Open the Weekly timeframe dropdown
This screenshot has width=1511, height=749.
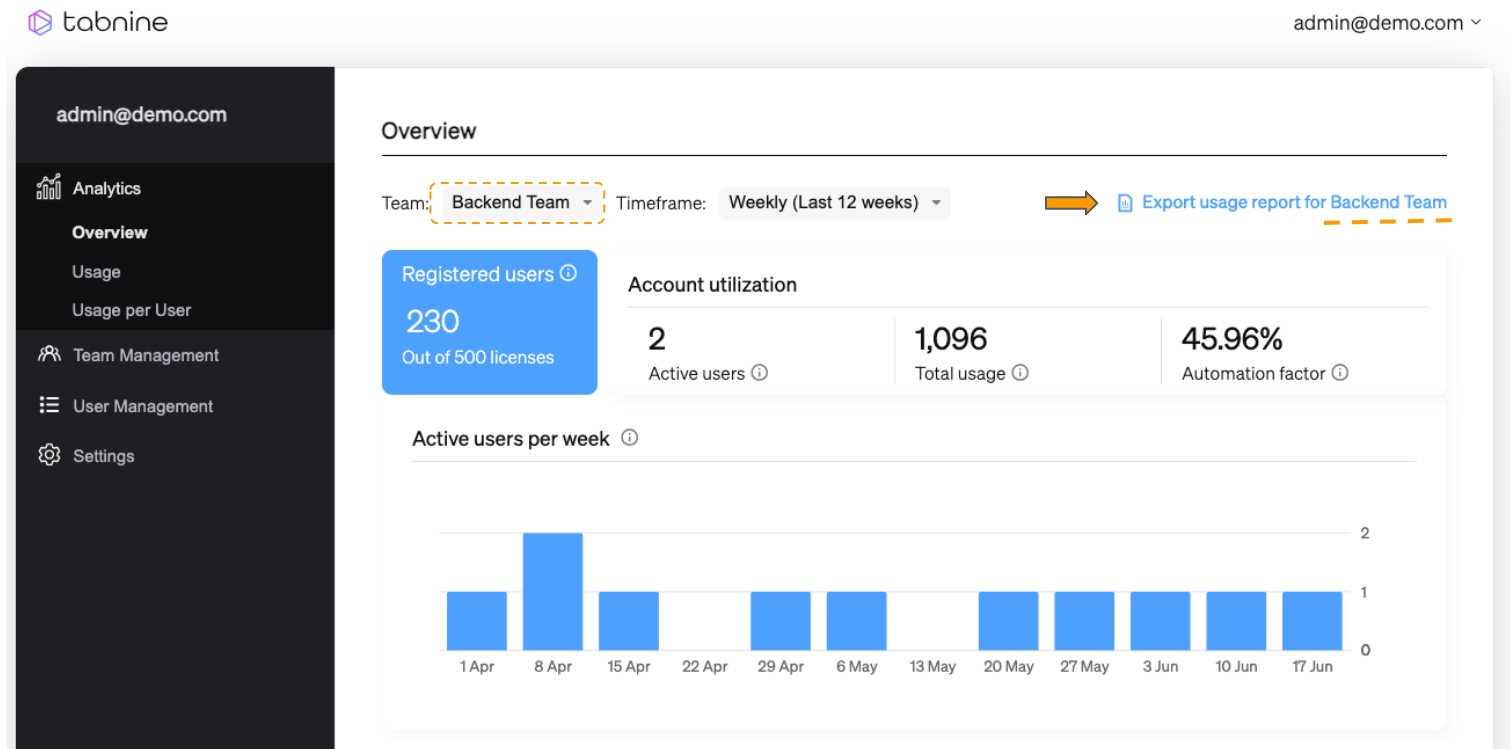point(834,203)
